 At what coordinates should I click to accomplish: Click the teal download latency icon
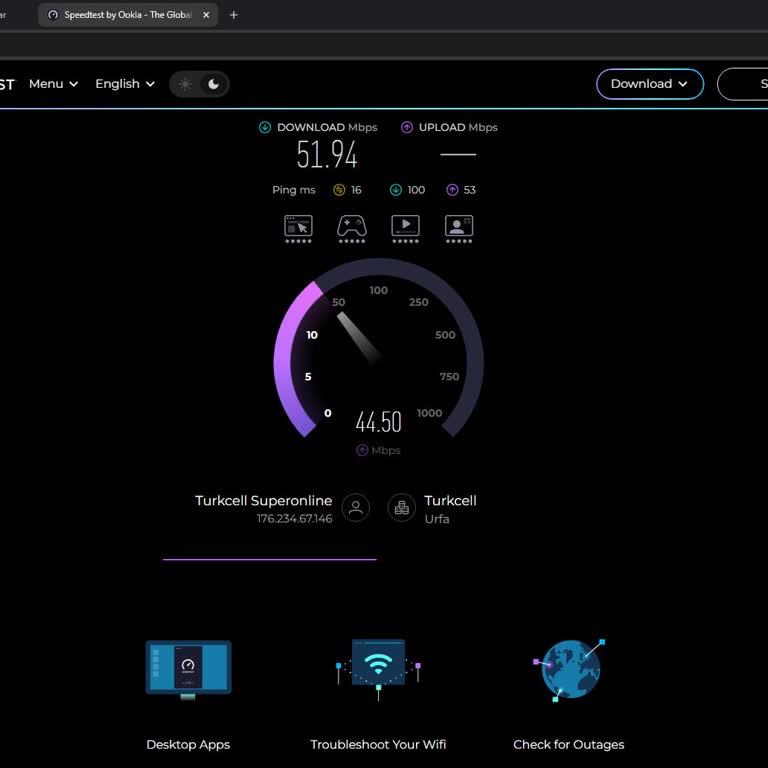click(396, 190)
